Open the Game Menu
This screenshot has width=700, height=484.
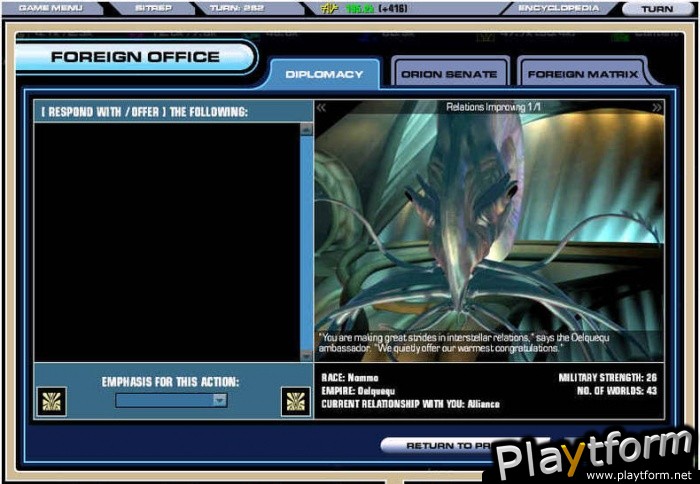50,8
